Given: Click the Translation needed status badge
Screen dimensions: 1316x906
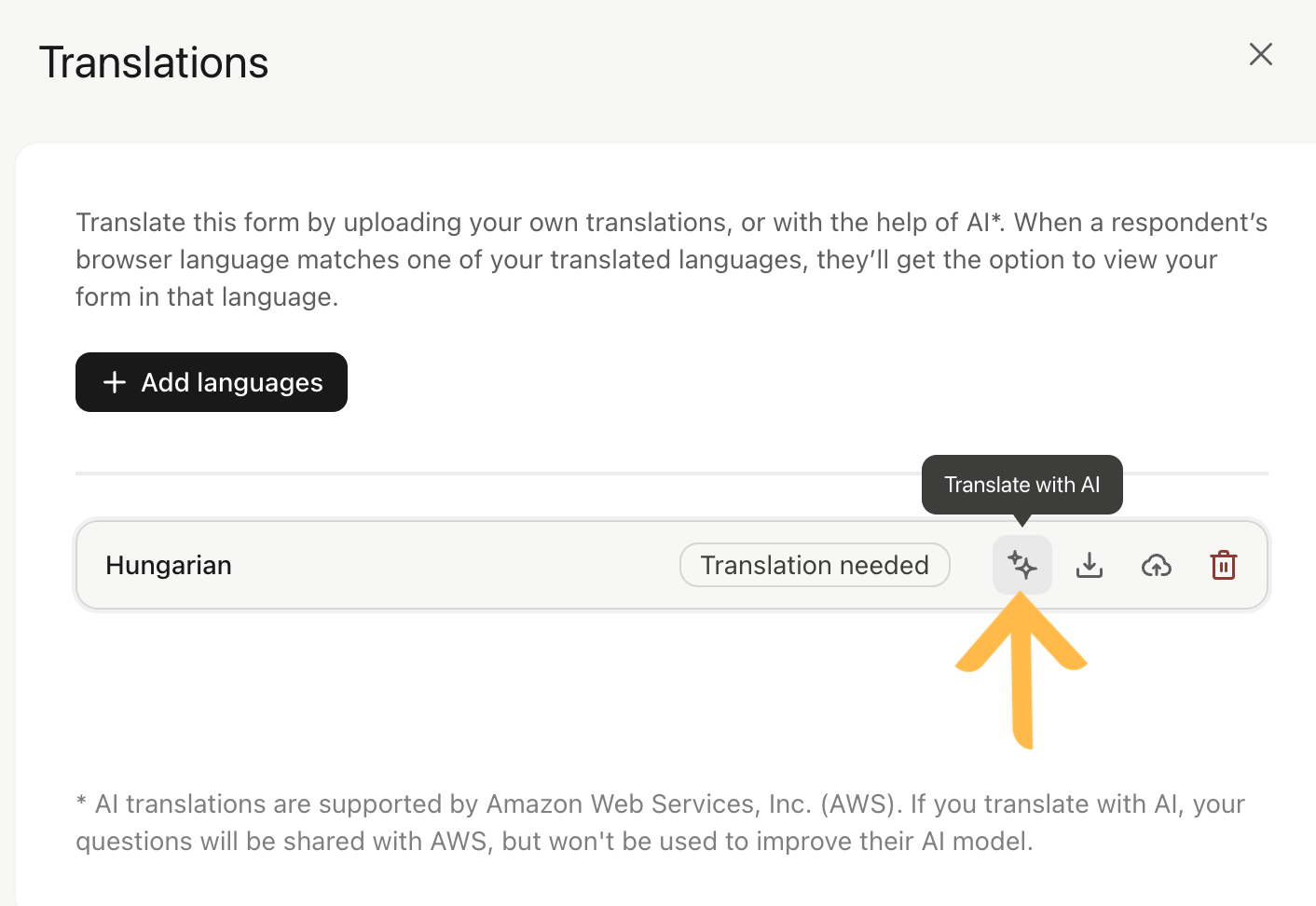Looking at the screenshot, I should tap(815, 565).
